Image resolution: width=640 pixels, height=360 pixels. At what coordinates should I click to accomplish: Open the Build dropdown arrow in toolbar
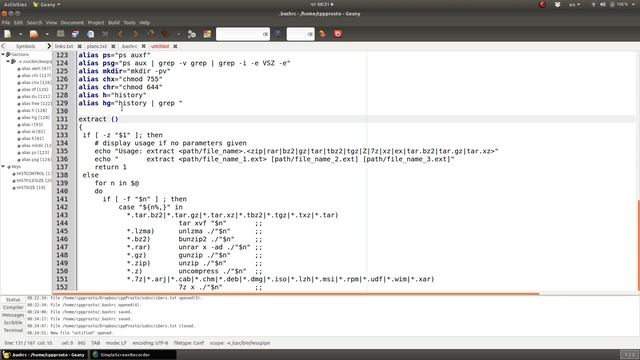178,34
